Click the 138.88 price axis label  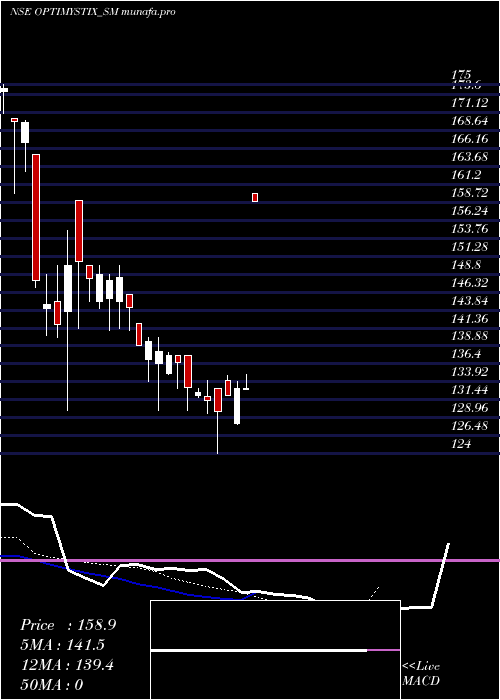(470, 336)
